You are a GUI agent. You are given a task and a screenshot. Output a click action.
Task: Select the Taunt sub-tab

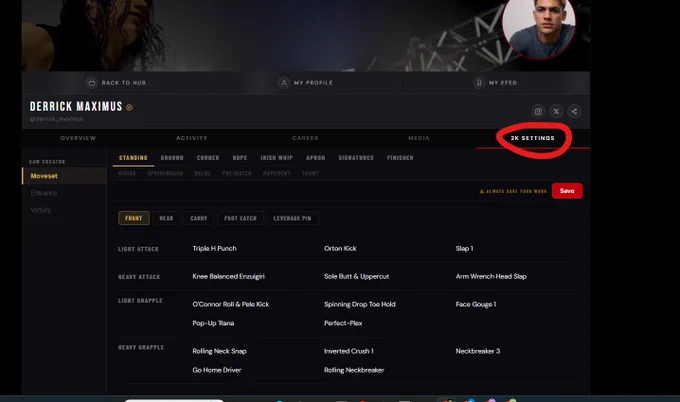[x=311, y=173]
